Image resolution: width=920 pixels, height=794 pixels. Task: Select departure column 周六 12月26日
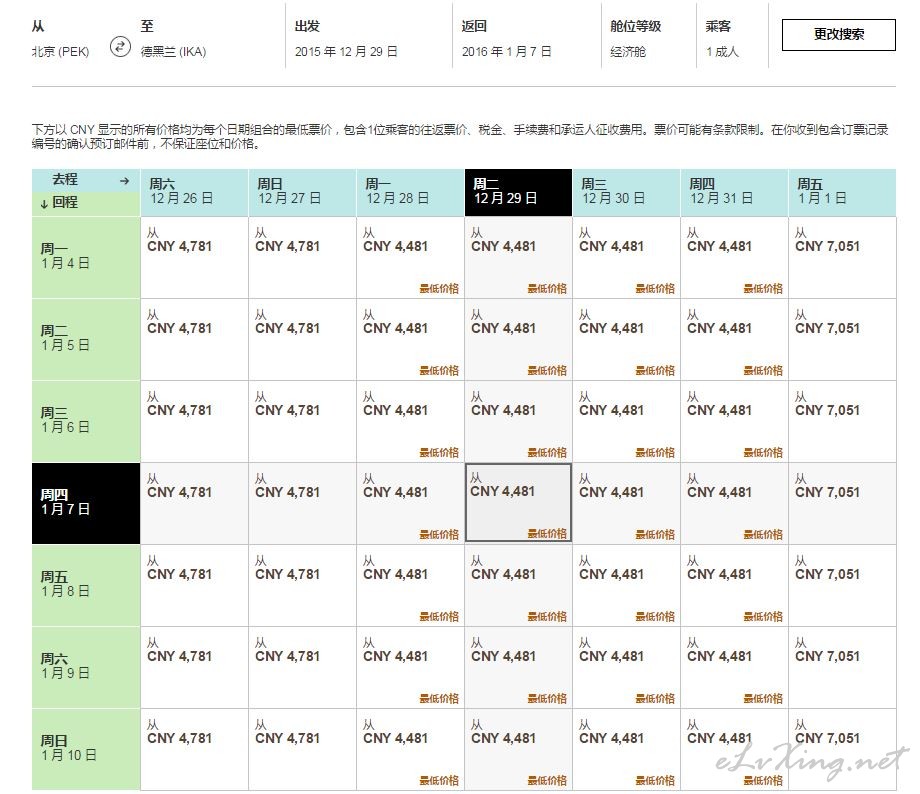[194, 192]
